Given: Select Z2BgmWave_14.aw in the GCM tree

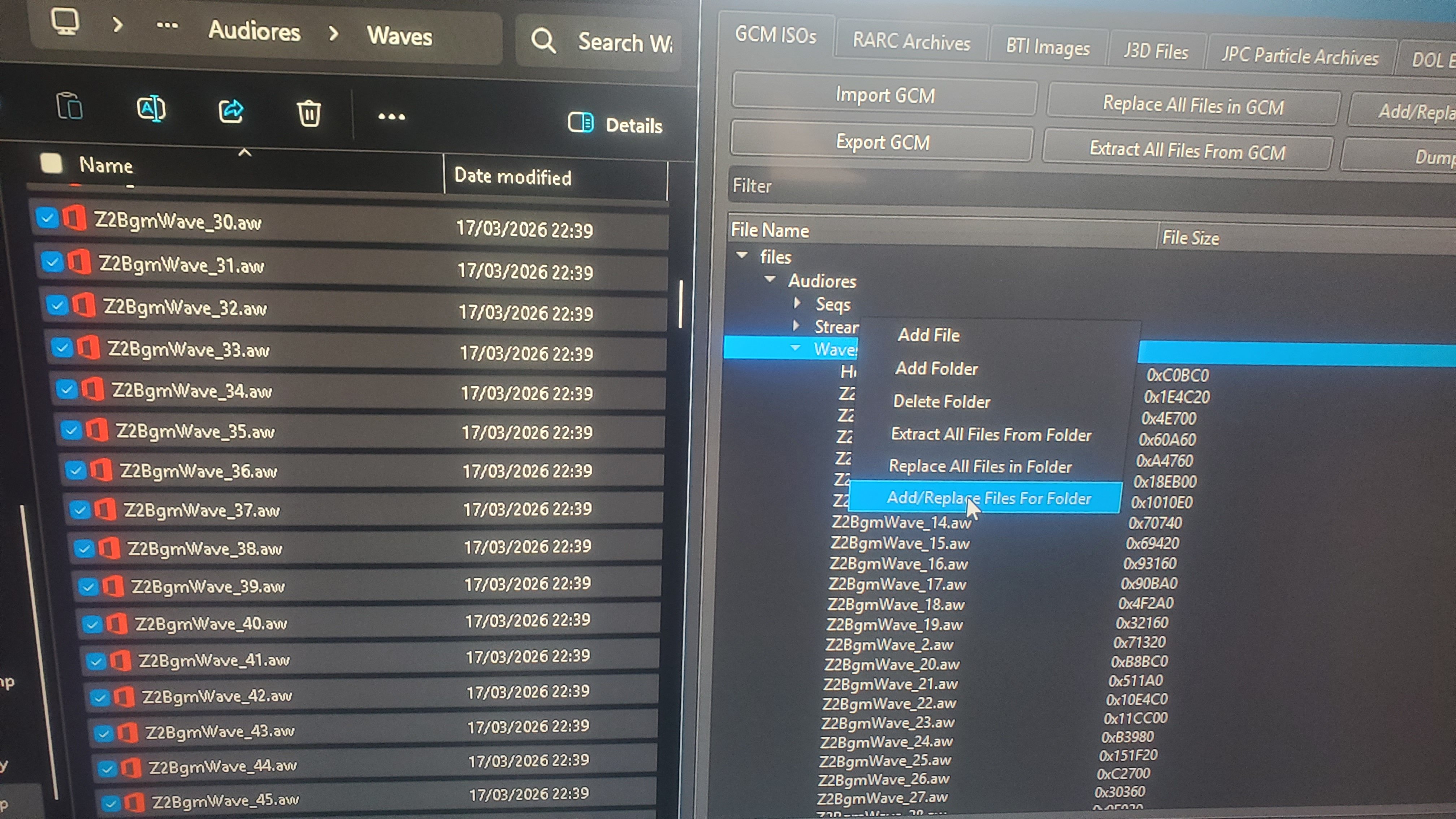Looking at the screenshot, I should [x=901, y=522].
